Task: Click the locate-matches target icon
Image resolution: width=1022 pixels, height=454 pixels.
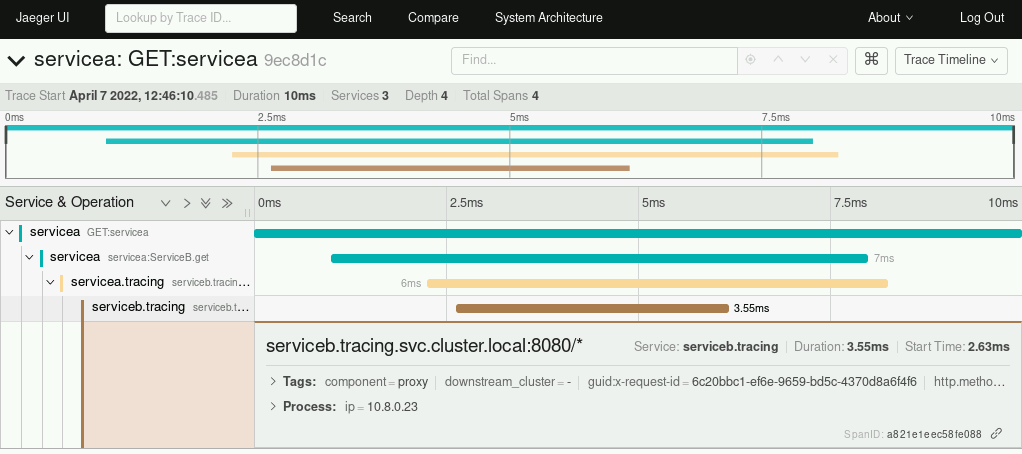Action: [x=750, y=60]
